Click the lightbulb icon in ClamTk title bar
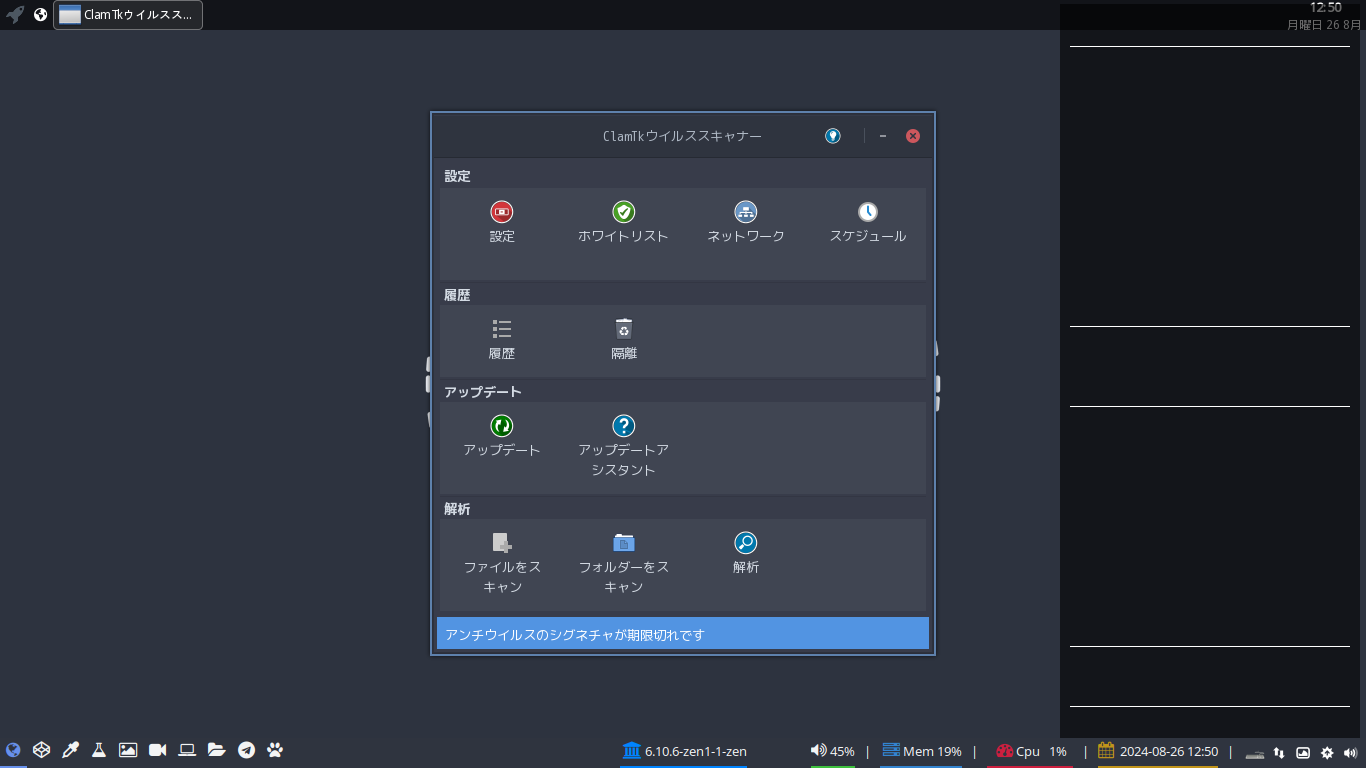The width and height of the screenshot is (1366, 768). [833, 136]
